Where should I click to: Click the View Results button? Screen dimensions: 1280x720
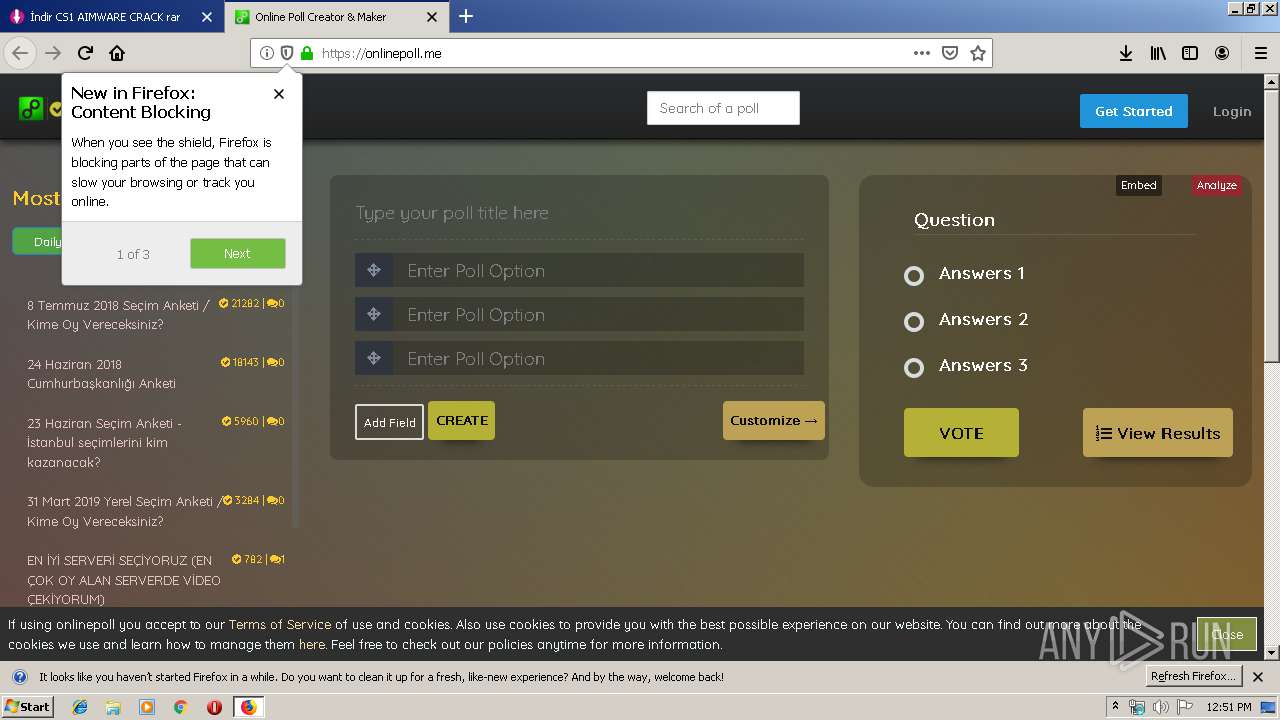(1158, 433)
